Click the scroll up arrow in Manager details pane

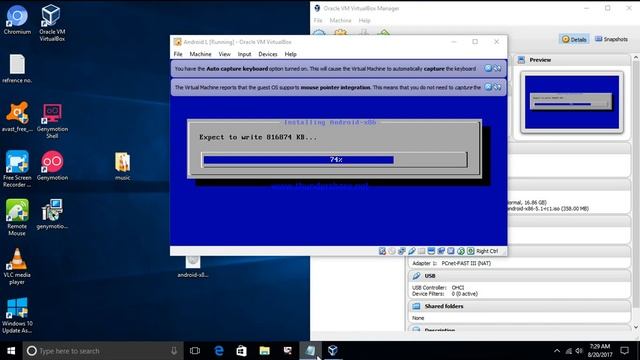pos(636,58)
